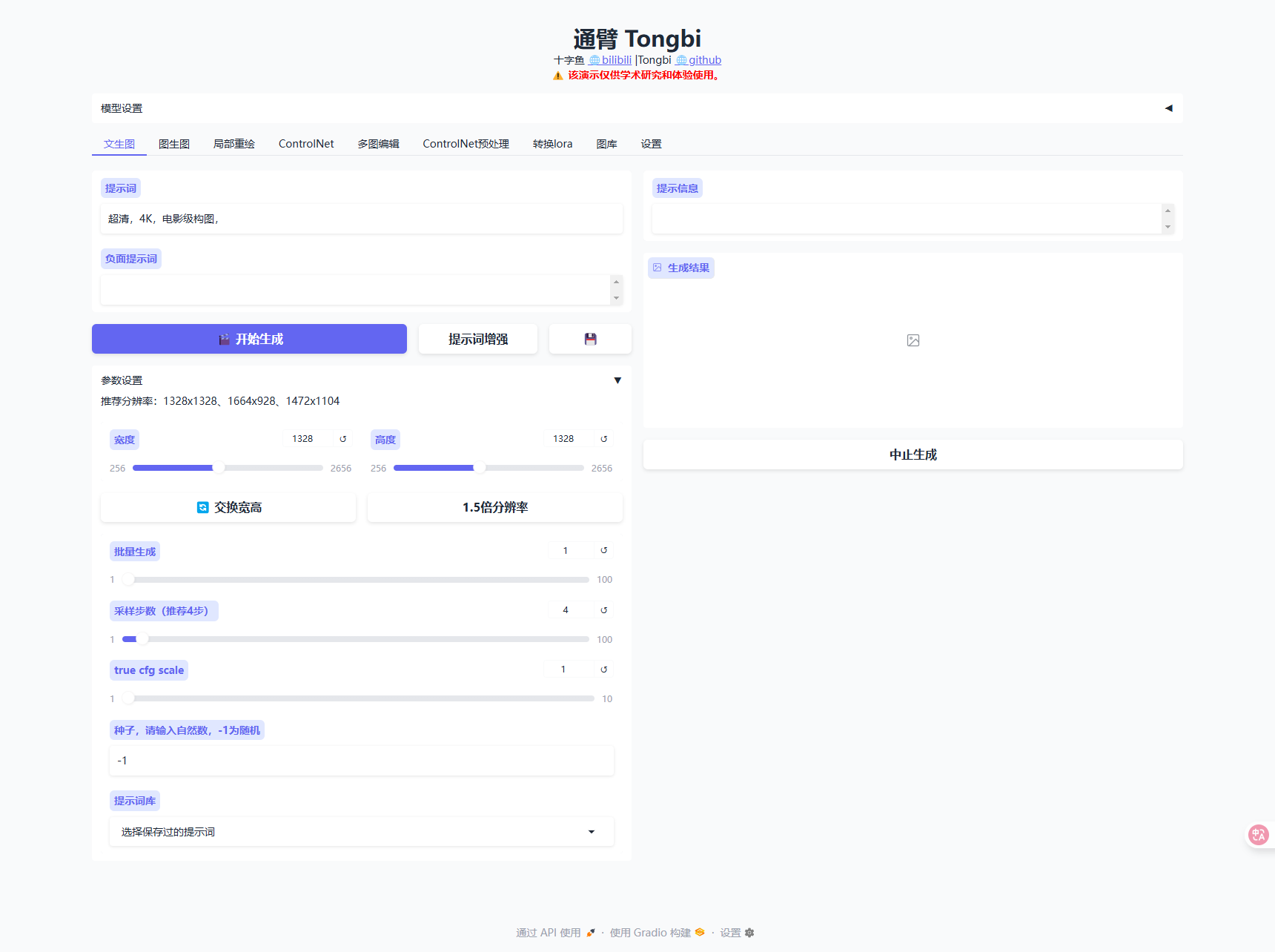1275x952 pixels.
Task: Reset the height value with its reset icon
Action: click(604, 439)
